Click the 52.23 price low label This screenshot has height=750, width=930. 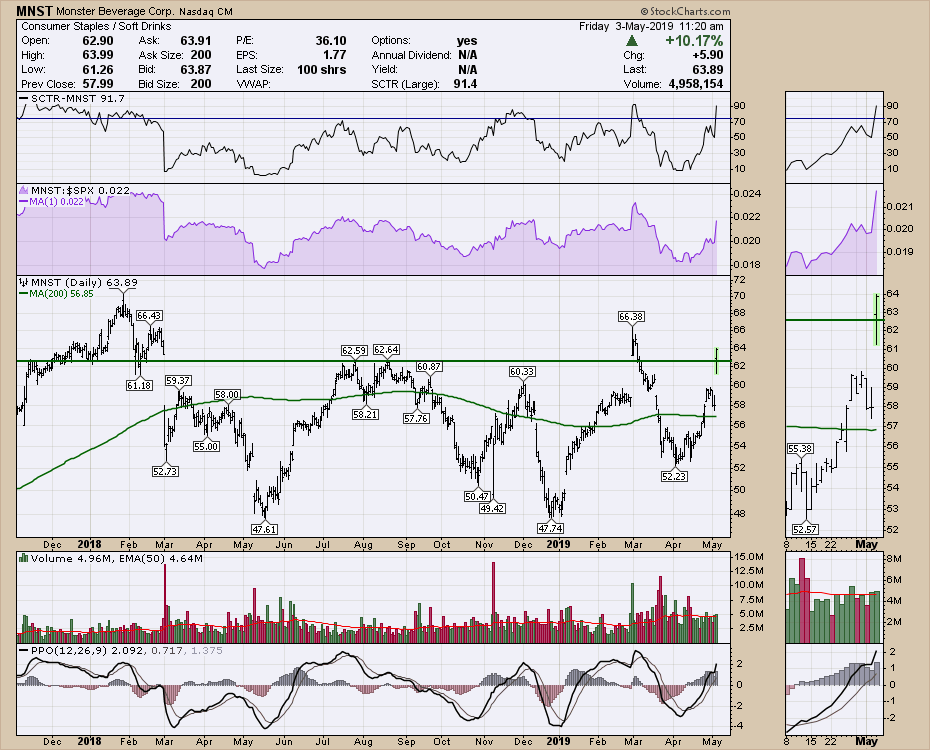point(674,476)
